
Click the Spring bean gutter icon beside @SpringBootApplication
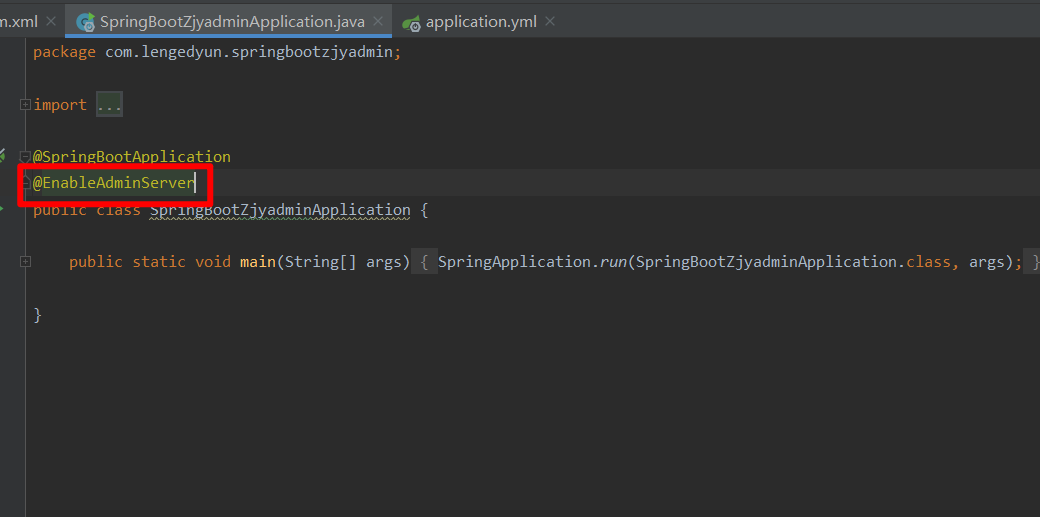pyautogui.click(x=2, y=155)
